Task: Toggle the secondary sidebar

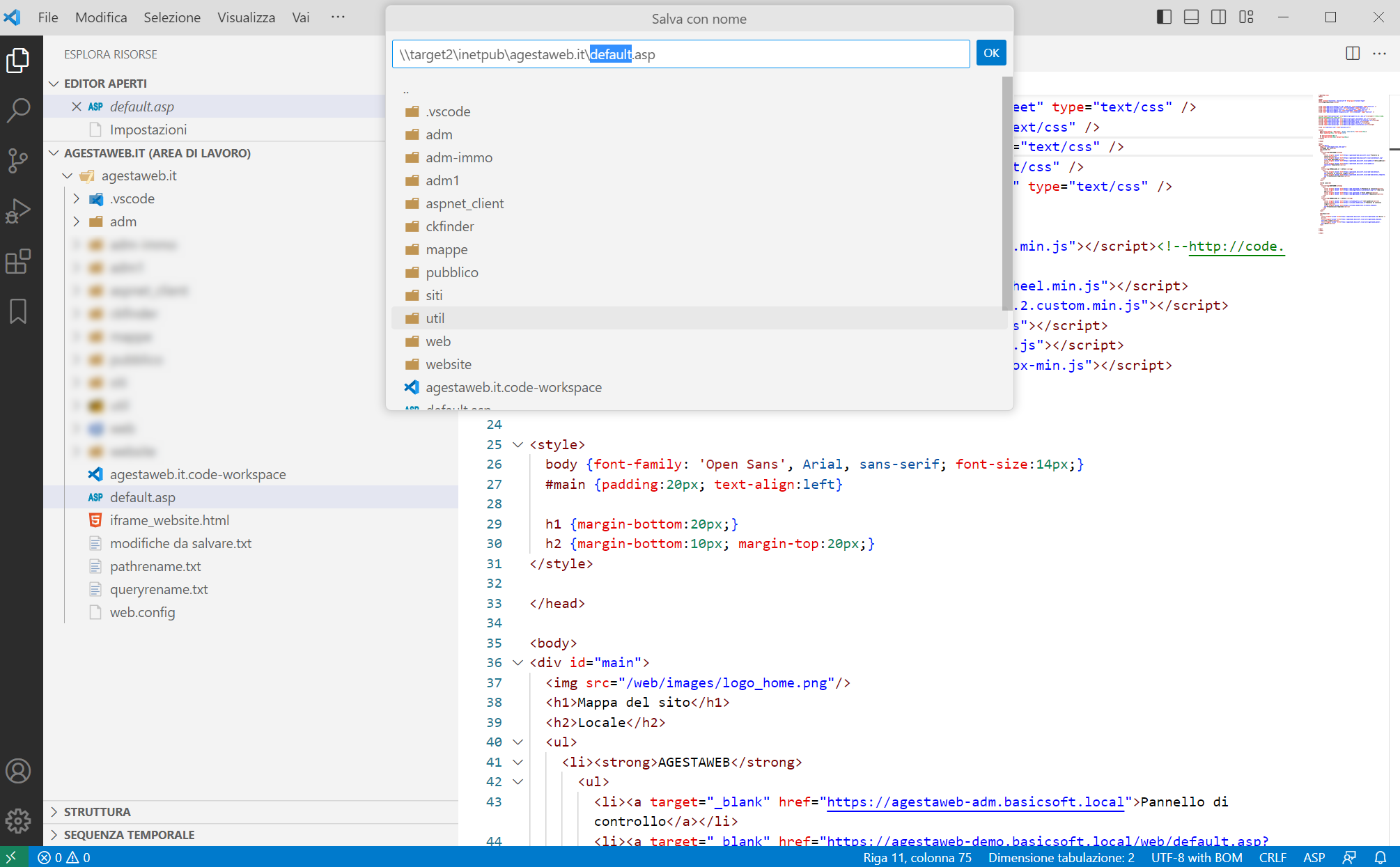Action: [x=1218, y=17]
